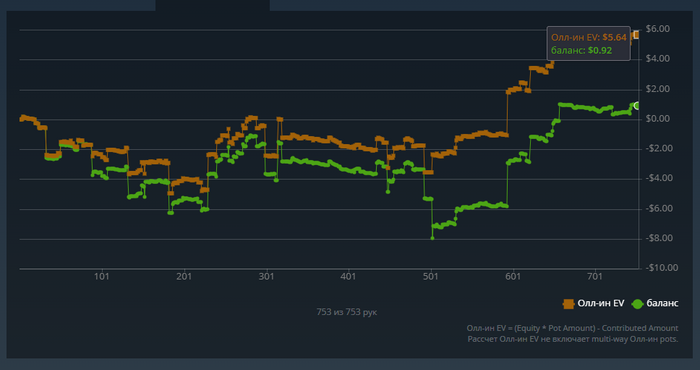Click the $0.00 y-axis label
Image resolution: width=700 pixels, height=370 pixels.
[657, 119]
